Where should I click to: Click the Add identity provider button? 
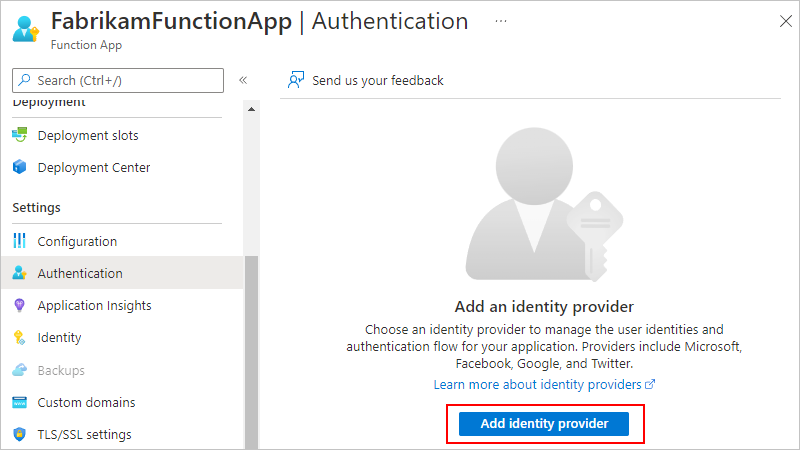(x=544, y=424)
